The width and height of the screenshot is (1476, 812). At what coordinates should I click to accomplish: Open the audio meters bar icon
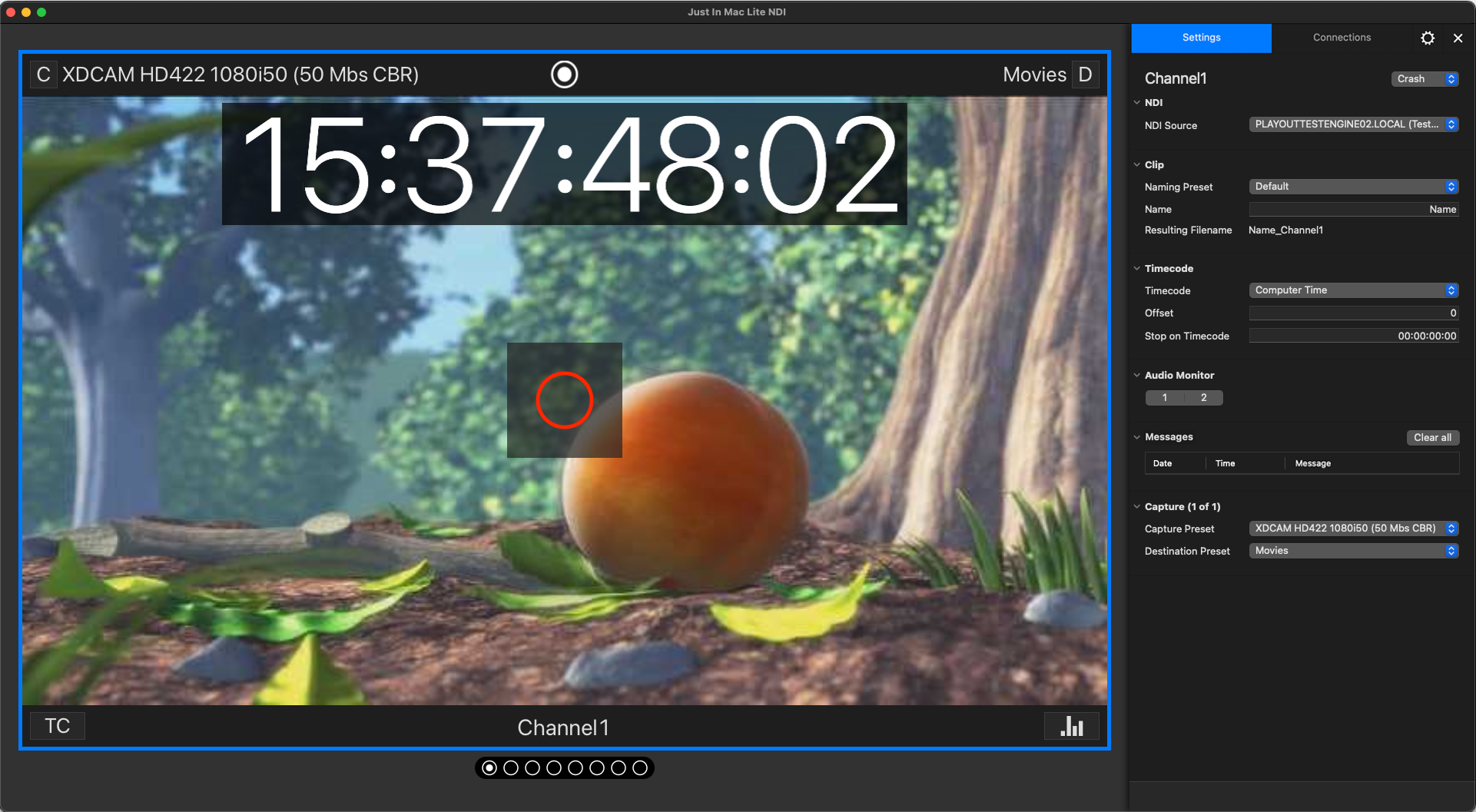[x=1072, y=726]
